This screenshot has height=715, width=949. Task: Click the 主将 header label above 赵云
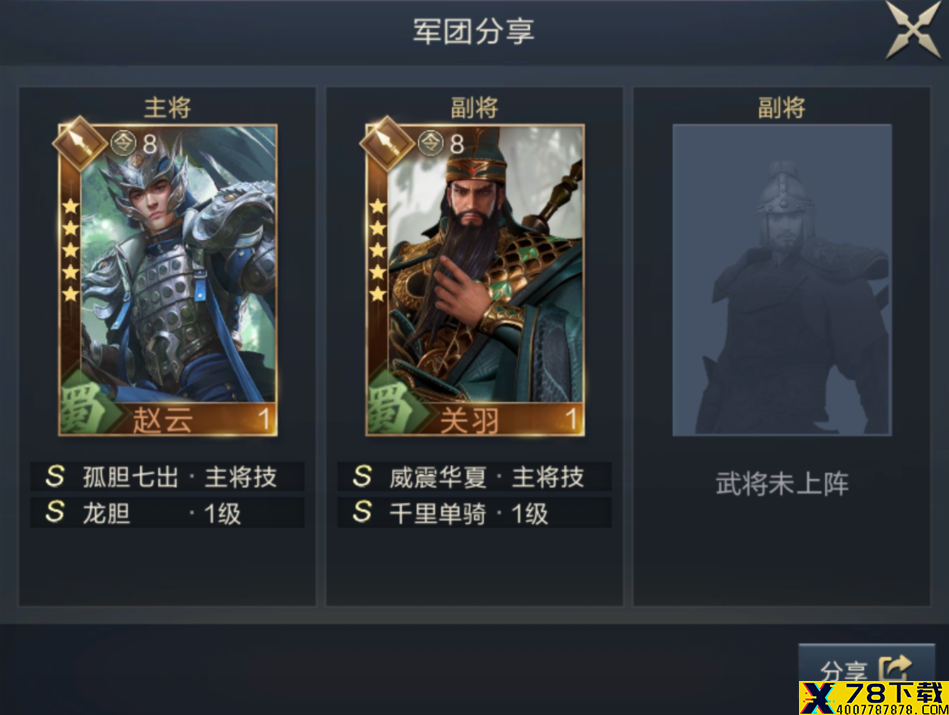(x=168, y=108)
